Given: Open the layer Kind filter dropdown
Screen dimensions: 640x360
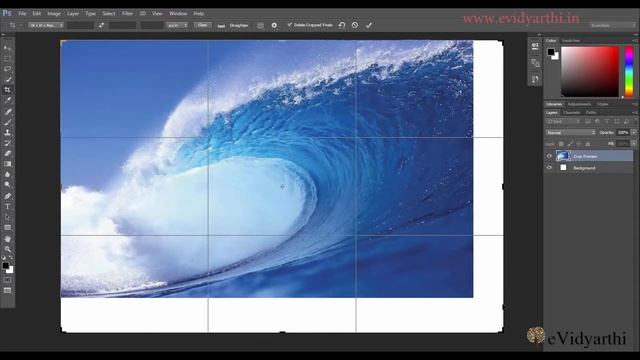Looking at the screenshot, I should click(x=564, y=122).
